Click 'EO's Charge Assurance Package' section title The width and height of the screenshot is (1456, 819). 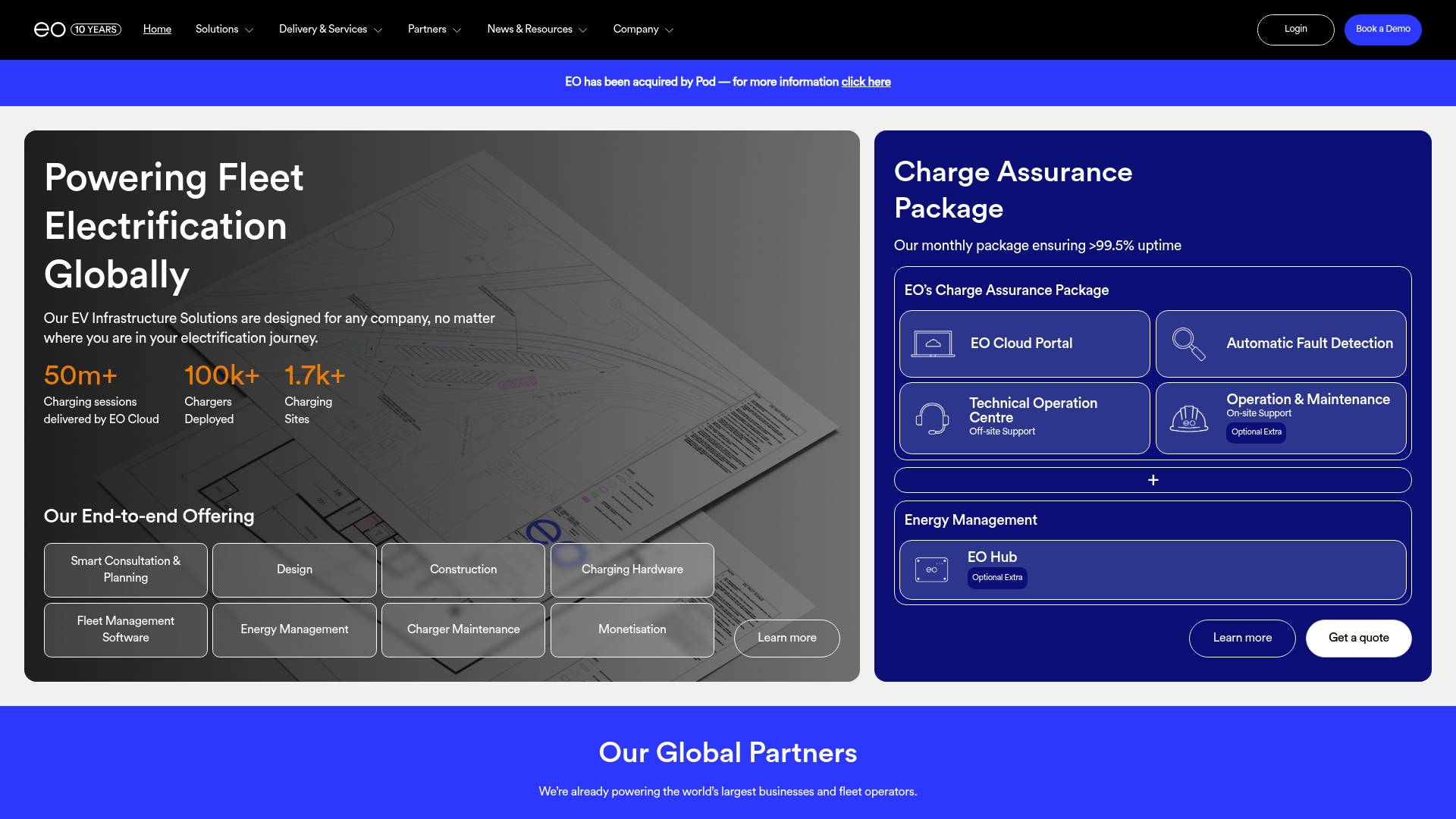(x=1006, y=290)
